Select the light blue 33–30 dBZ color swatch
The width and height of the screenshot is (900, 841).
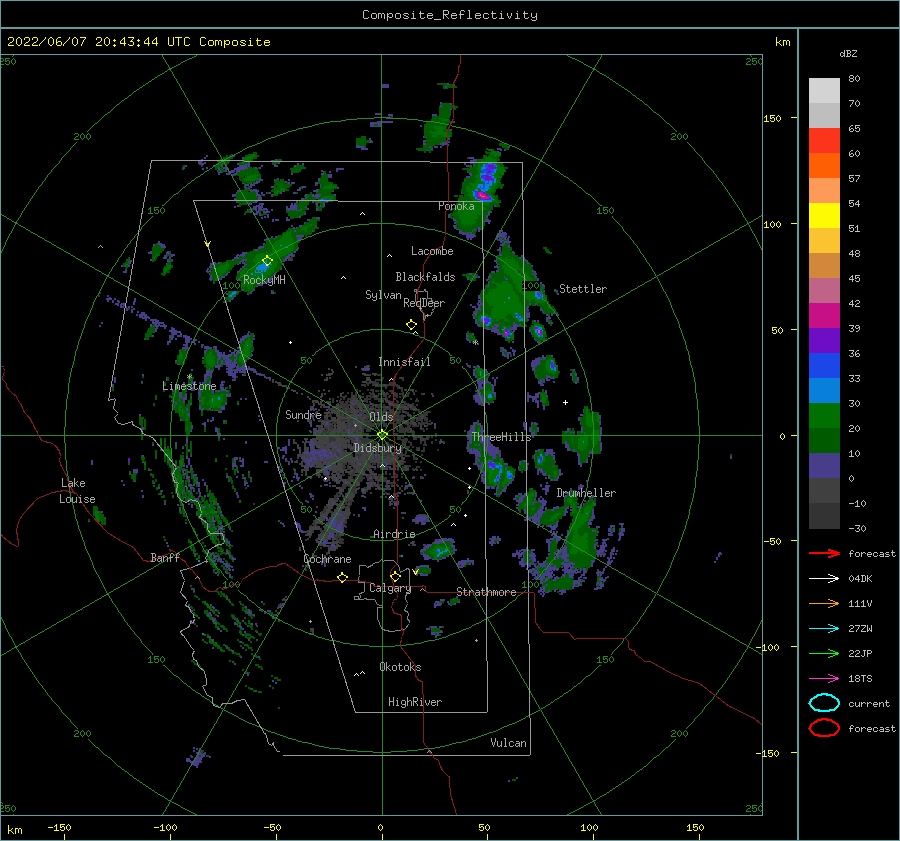(x=824, y=391)
